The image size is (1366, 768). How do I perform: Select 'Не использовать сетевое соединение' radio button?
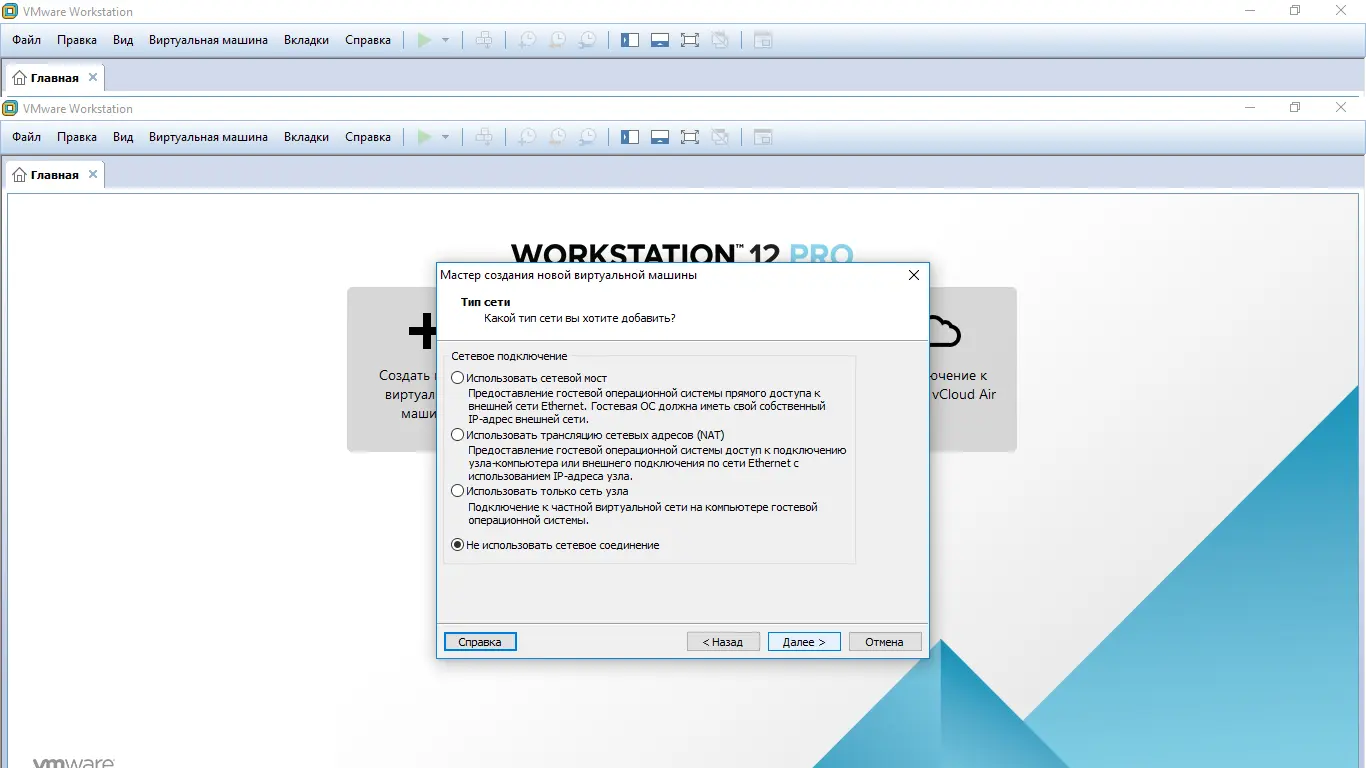point(458,545)
